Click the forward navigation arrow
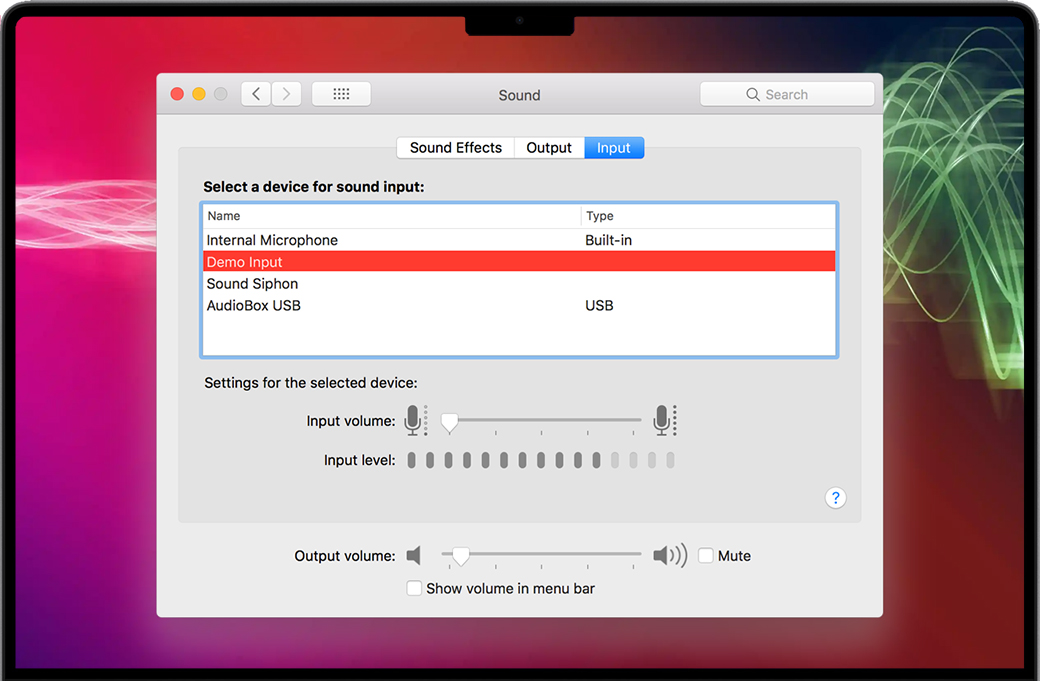Image resolution: width=1040 pixels, height=681 pixels. tap(286, 94)
